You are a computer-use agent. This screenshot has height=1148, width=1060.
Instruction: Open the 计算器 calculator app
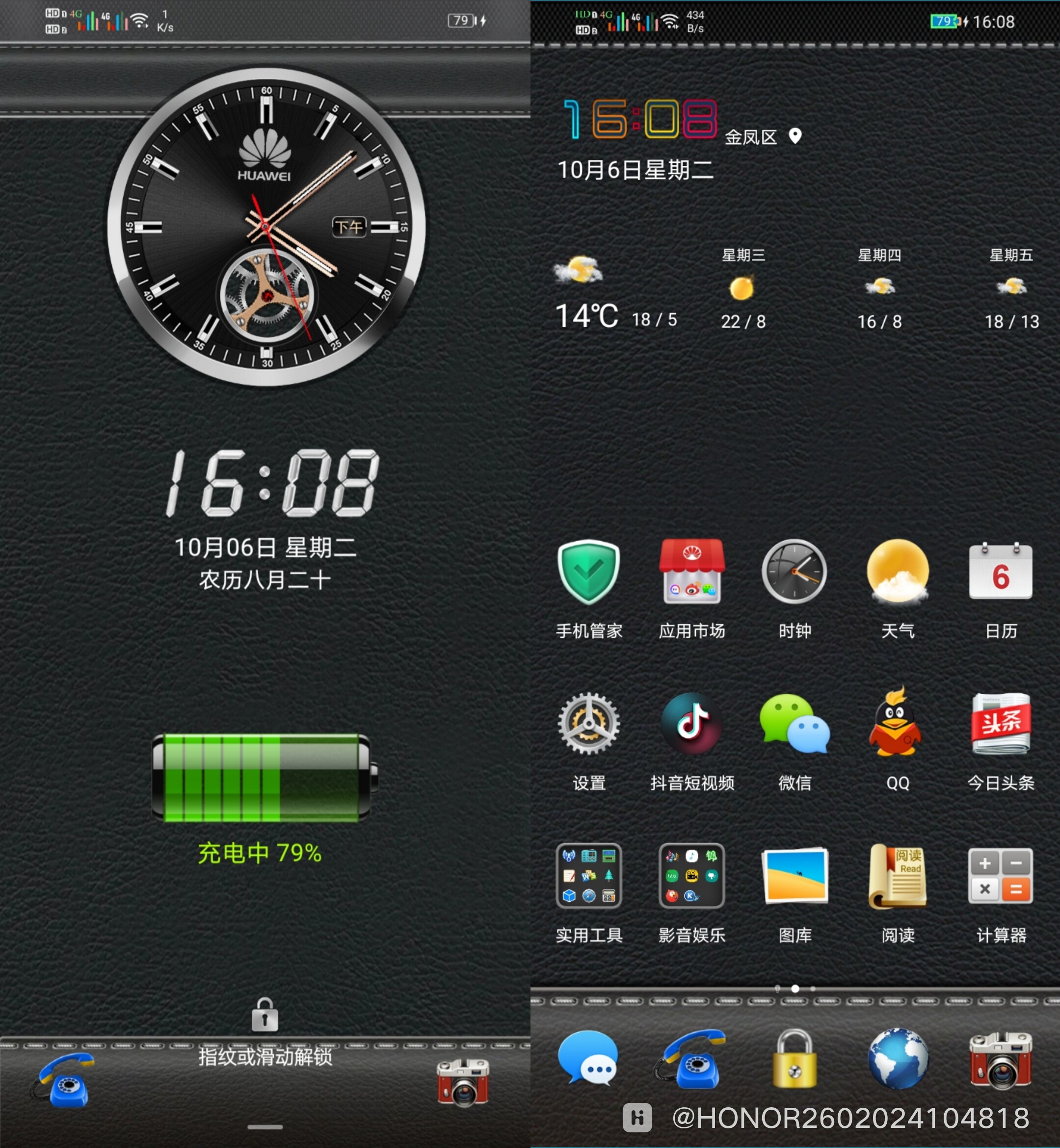point(1001,876)
